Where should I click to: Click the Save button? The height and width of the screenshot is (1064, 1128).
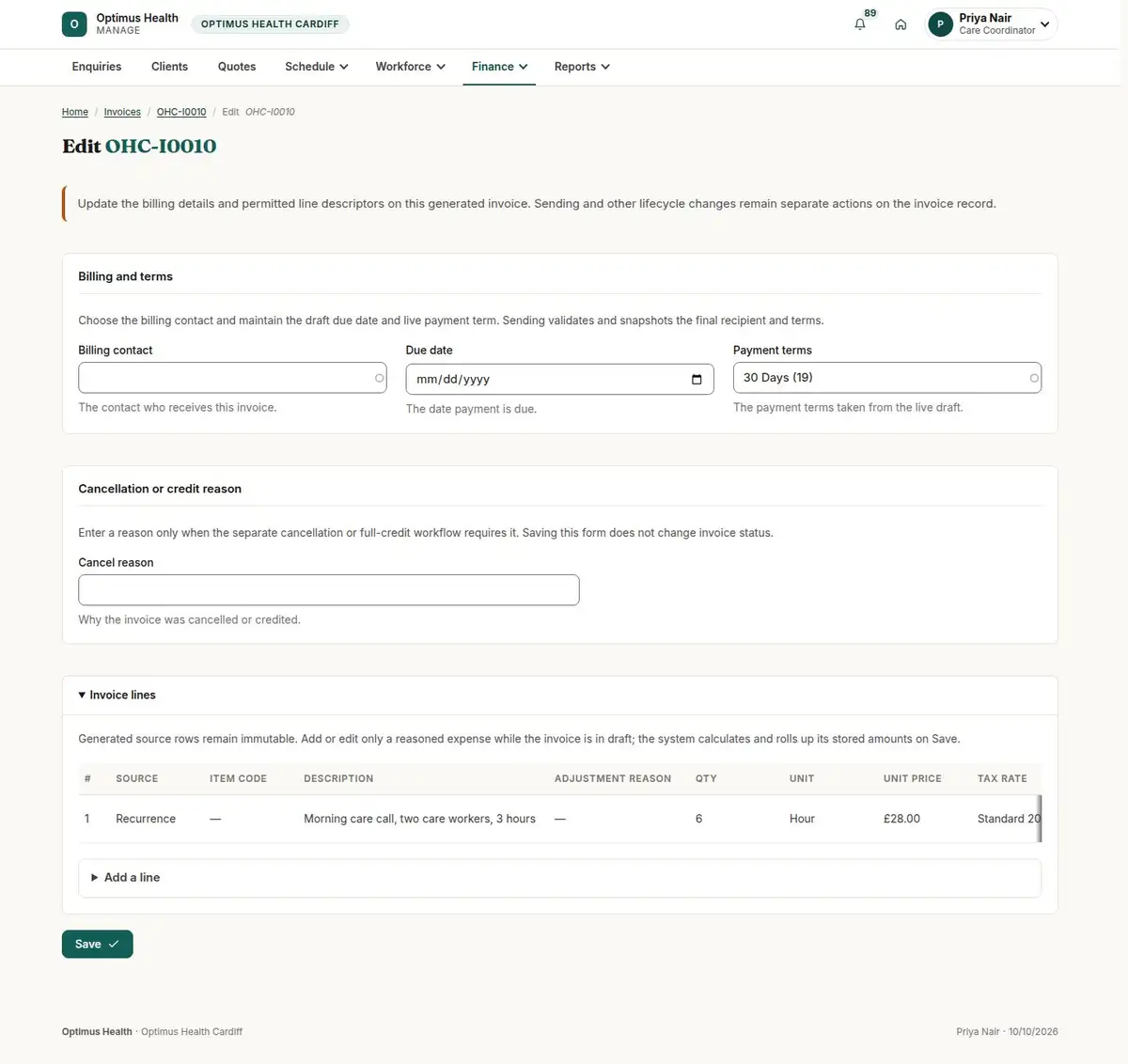tap(98, 944)
